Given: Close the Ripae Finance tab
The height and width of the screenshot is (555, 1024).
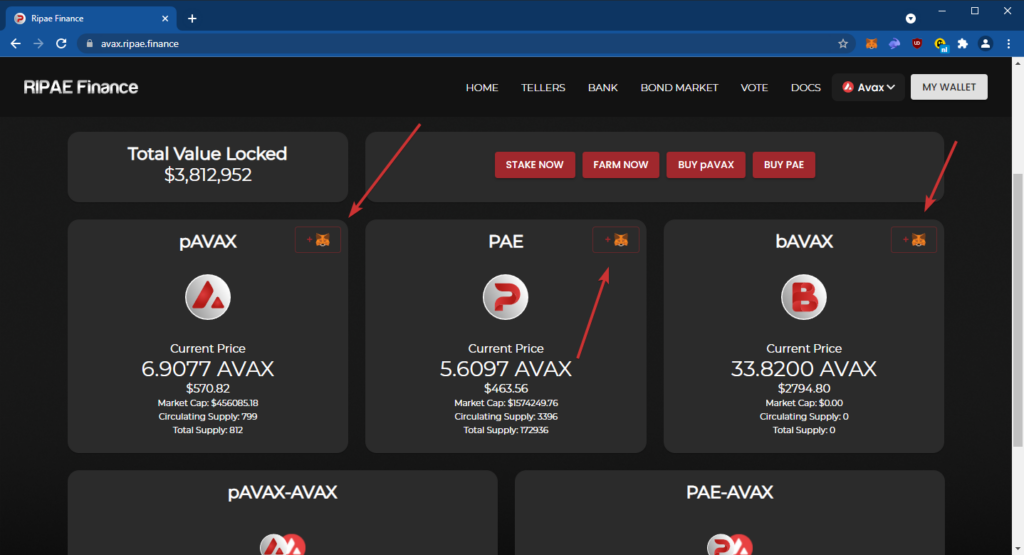Looking at the screenshot, I should [165, 18].
